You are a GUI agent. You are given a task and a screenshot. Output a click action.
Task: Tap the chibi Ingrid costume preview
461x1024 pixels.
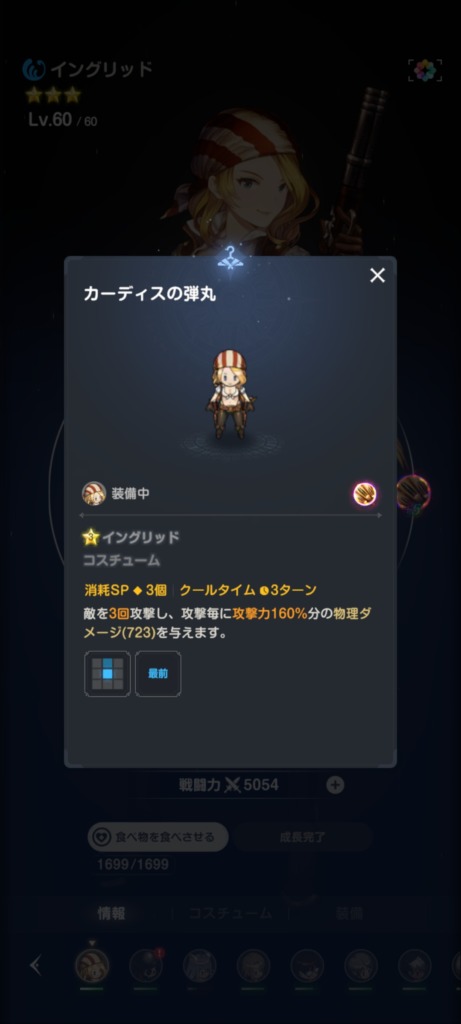coord(230,393)
